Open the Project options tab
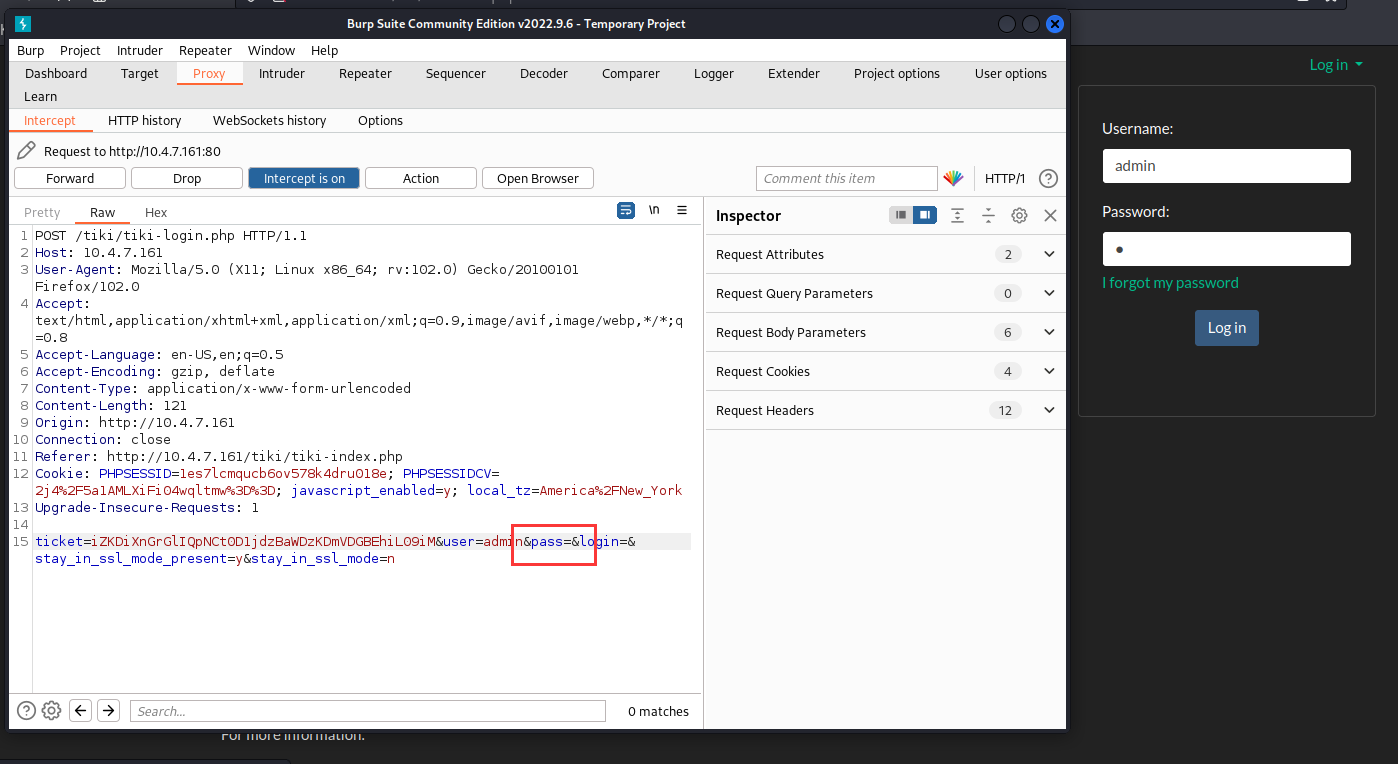 point(897,73)
